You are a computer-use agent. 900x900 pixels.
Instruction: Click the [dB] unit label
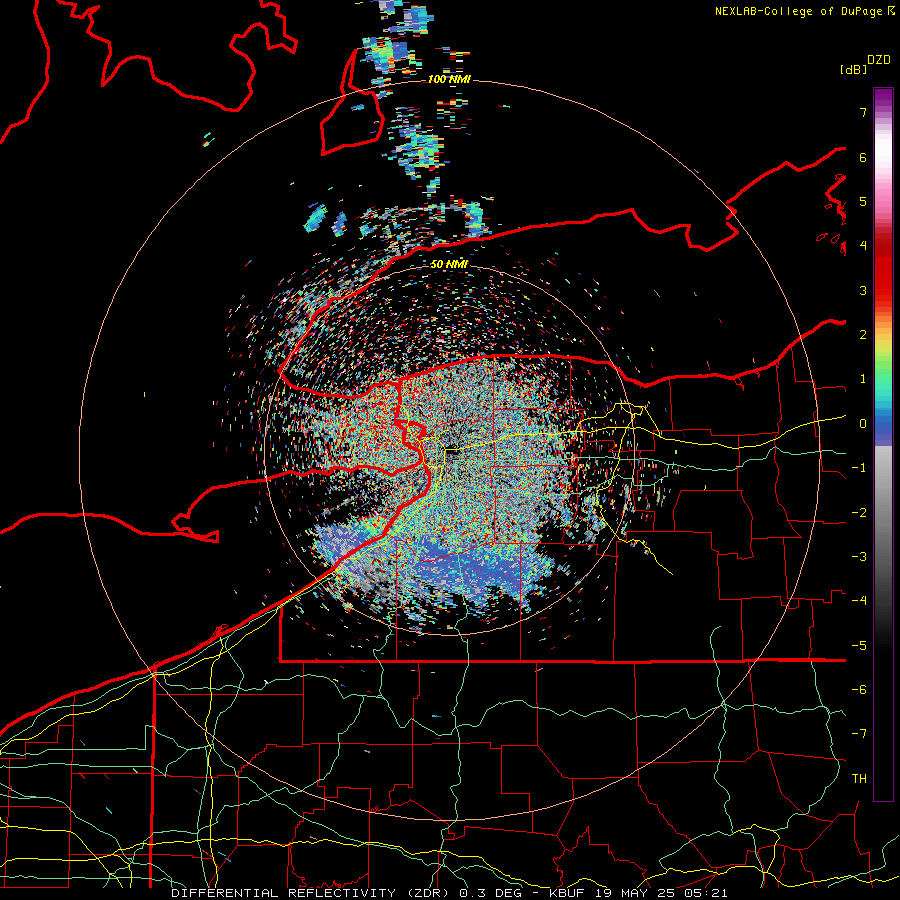(853, 69)
